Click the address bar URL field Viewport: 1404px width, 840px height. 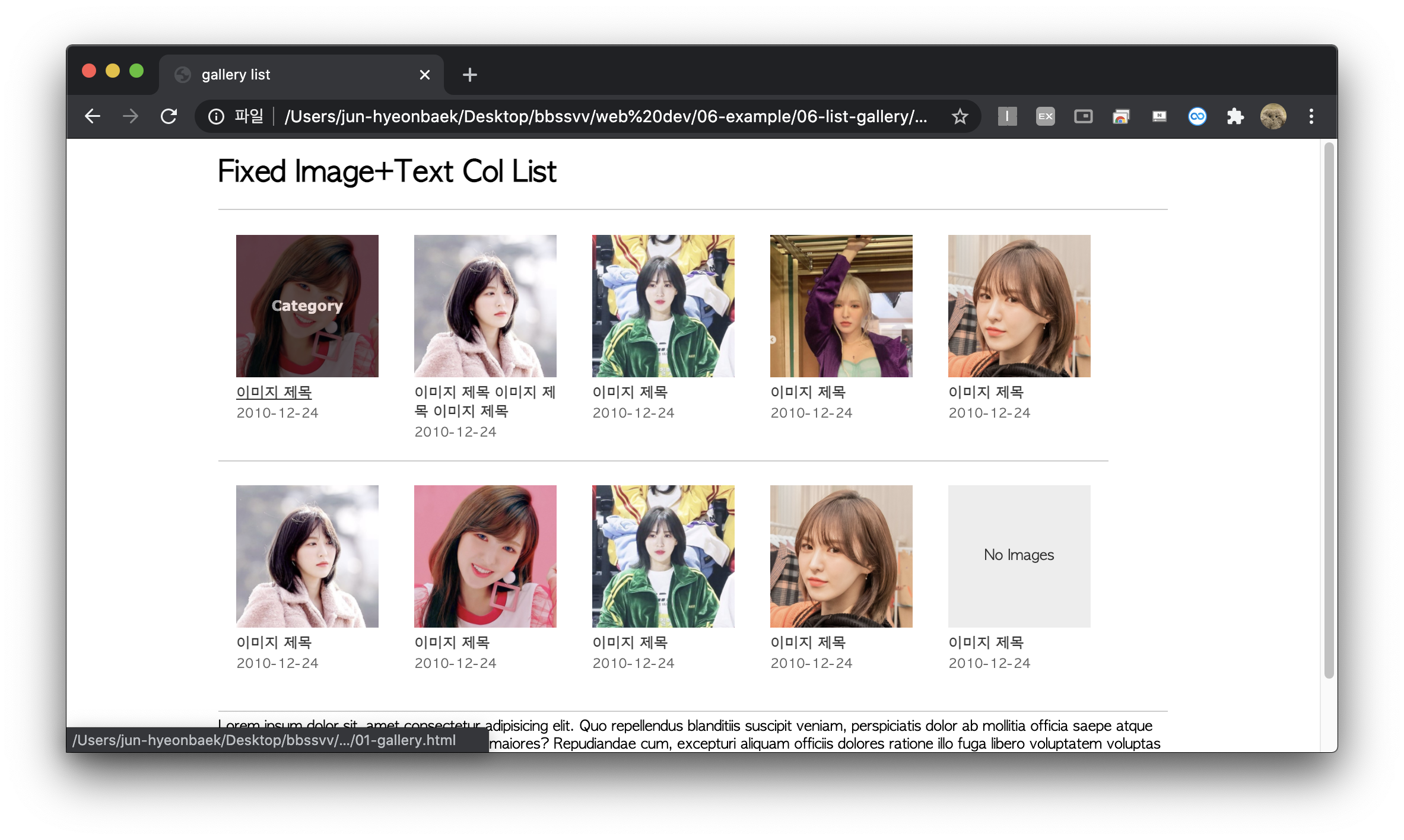[605, 116]
